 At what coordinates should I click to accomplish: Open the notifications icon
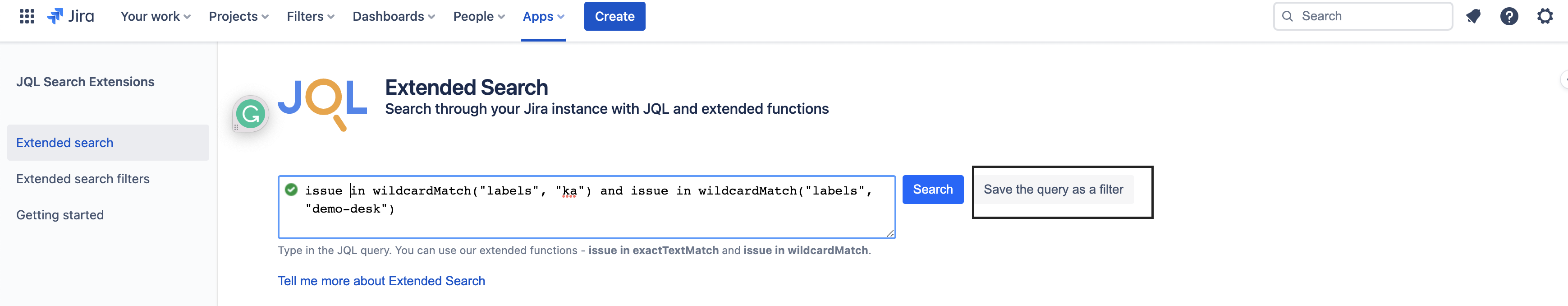[1473, 16]
